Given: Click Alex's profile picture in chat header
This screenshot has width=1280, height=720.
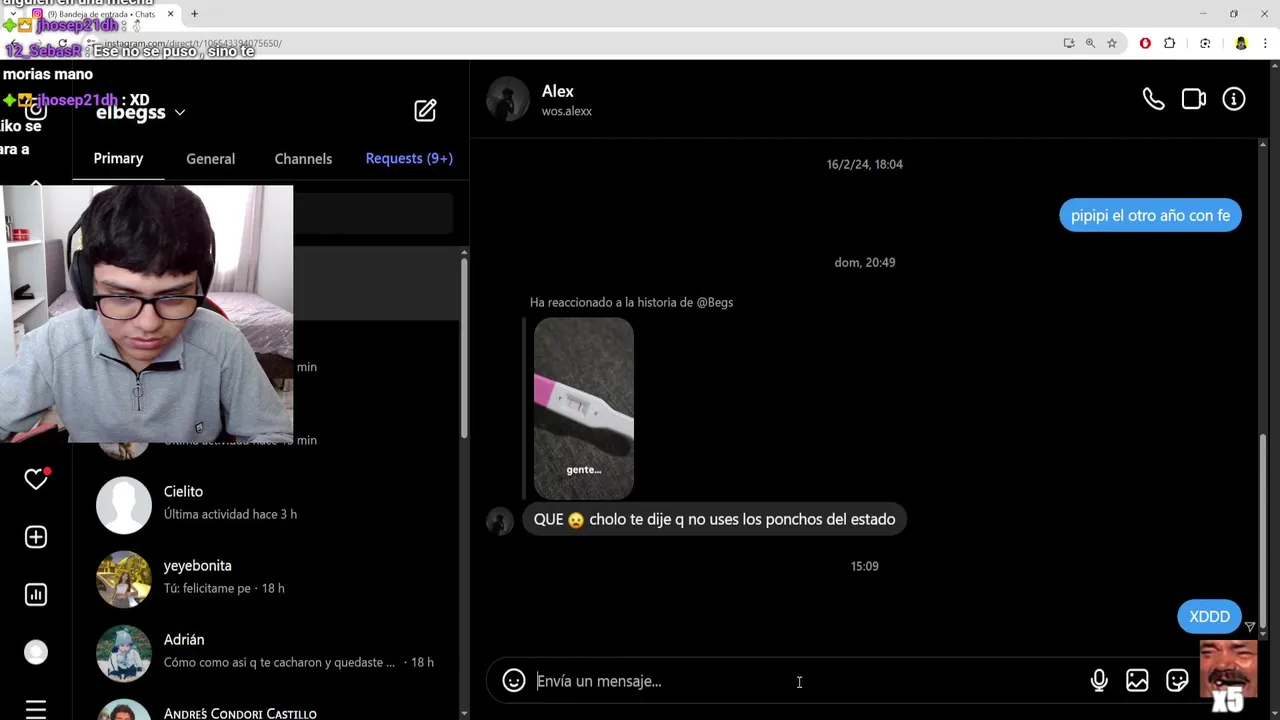Looking at the screenshot, I should click(508, 99).
